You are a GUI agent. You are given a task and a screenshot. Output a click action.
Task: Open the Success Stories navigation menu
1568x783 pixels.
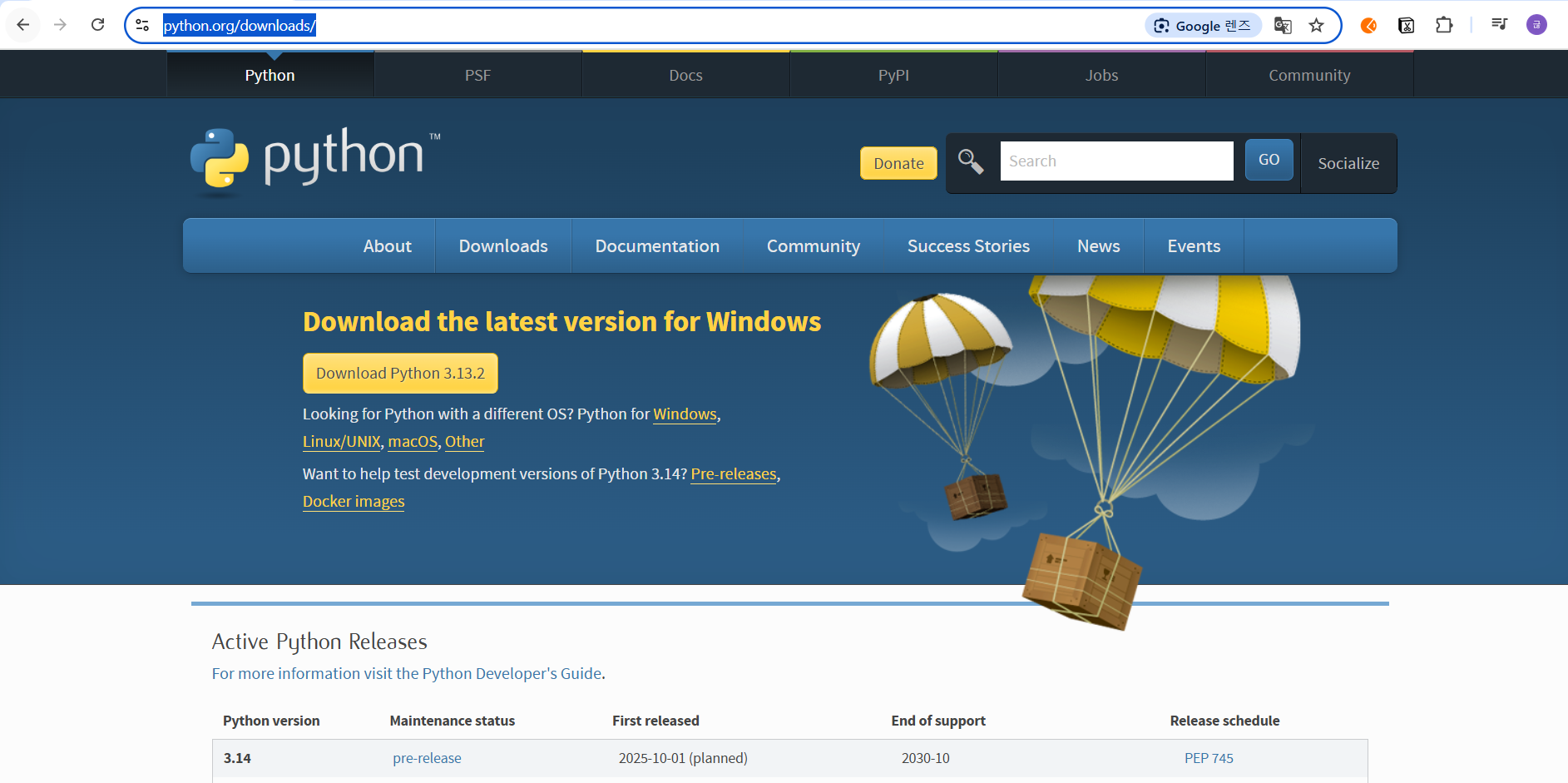coord(968,246)
